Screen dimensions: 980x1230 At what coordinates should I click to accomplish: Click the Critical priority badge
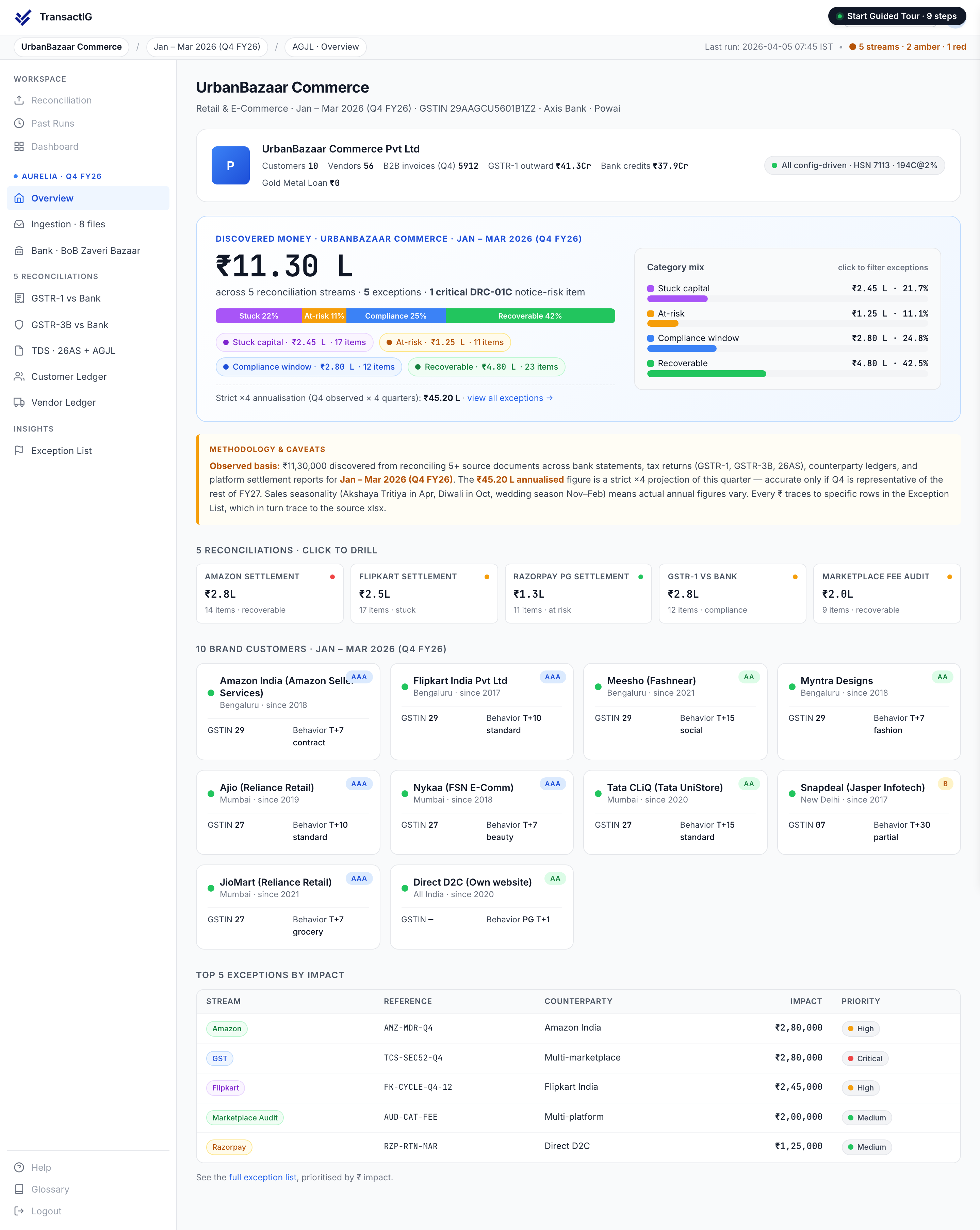click(x=865, y=1058)
